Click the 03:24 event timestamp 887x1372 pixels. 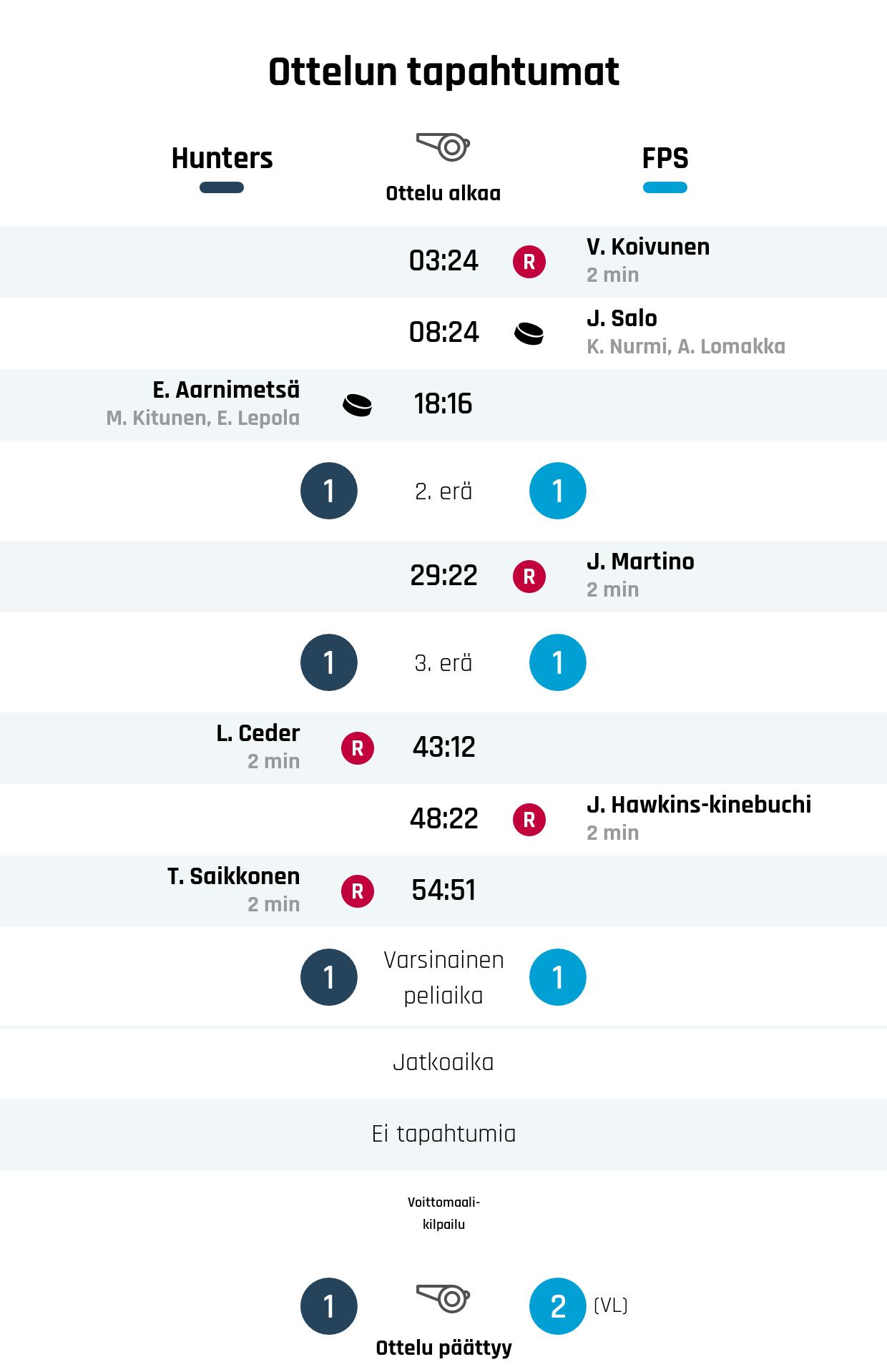pyautogui.click(x=443, y=261)
